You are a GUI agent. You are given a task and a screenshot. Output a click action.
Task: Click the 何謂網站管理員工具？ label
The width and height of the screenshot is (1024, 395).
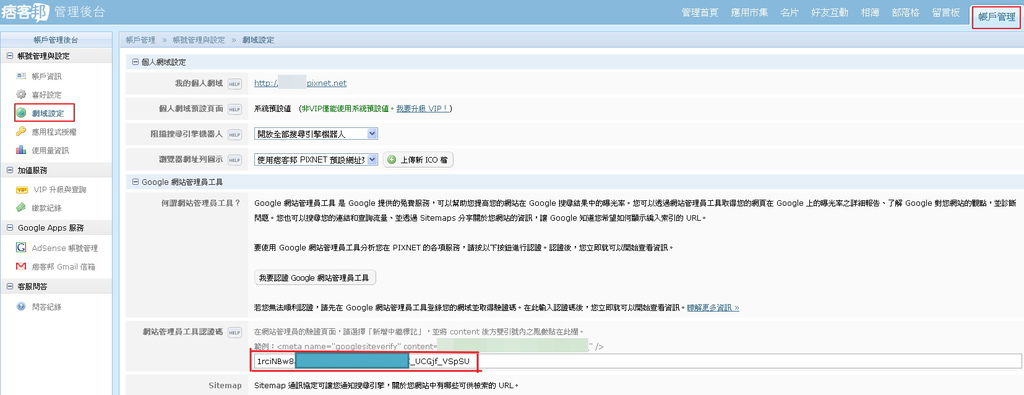click(x=201, y=204)
